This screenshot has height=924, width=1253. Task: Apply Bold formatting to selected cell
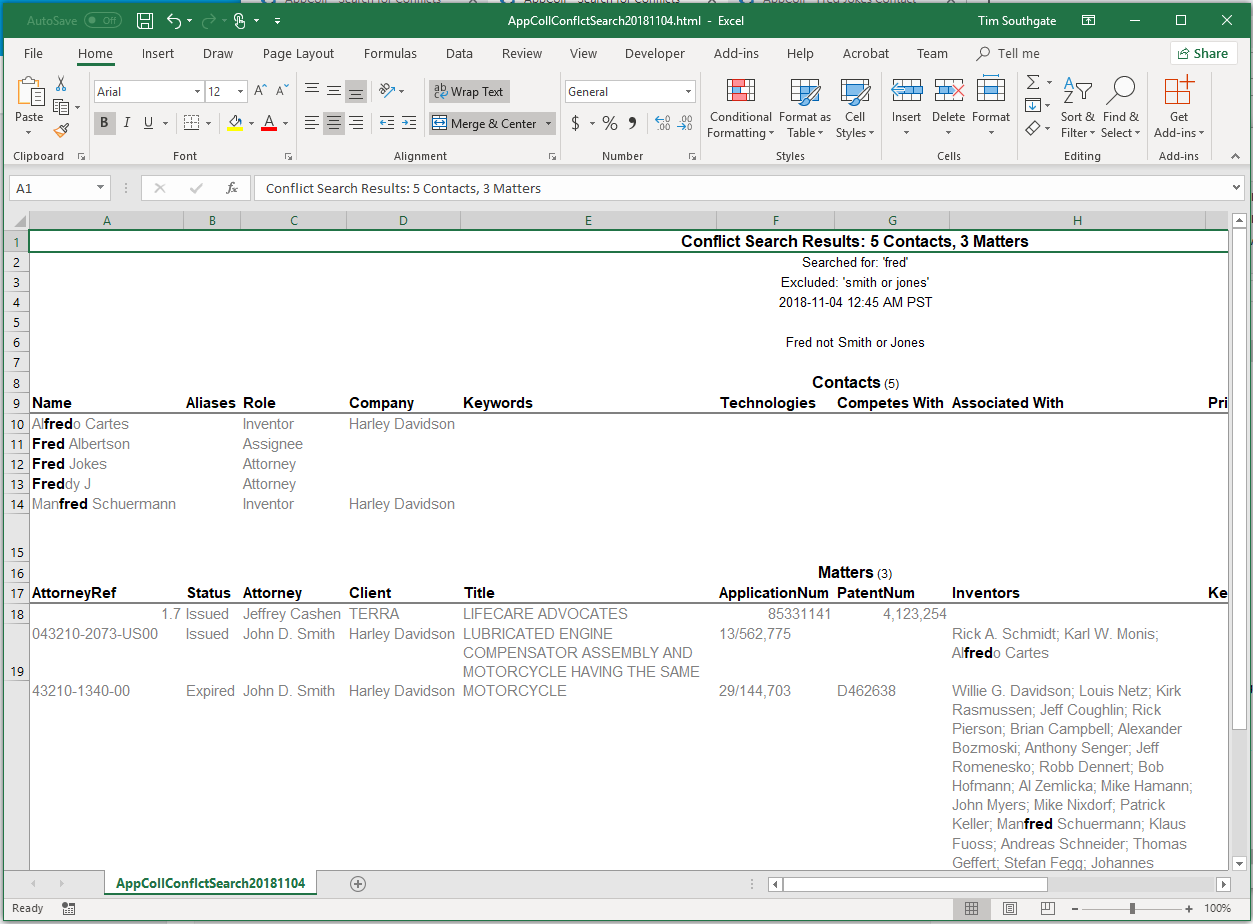[x=104, y=122]
